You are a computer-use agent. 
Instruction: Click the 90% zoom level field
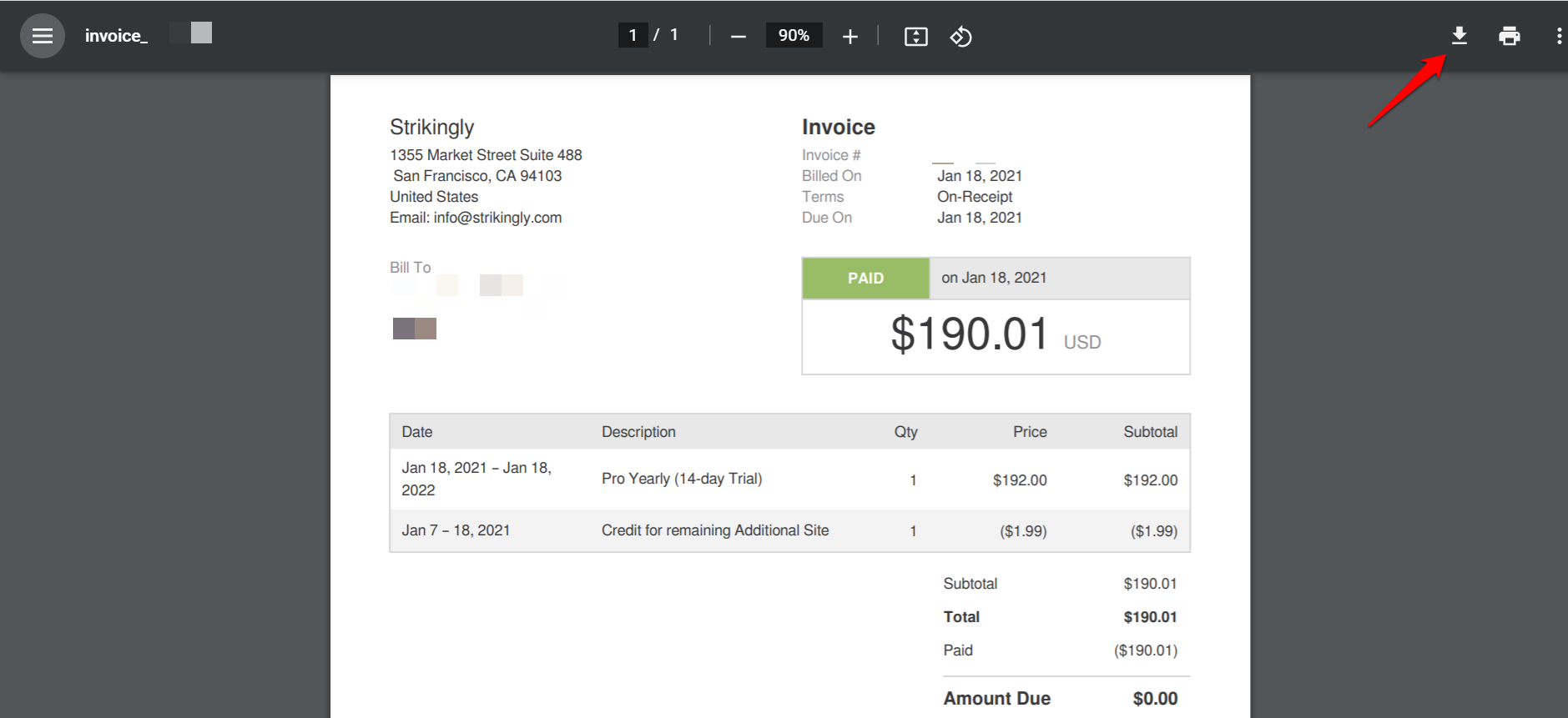click(x=794, y=35)
